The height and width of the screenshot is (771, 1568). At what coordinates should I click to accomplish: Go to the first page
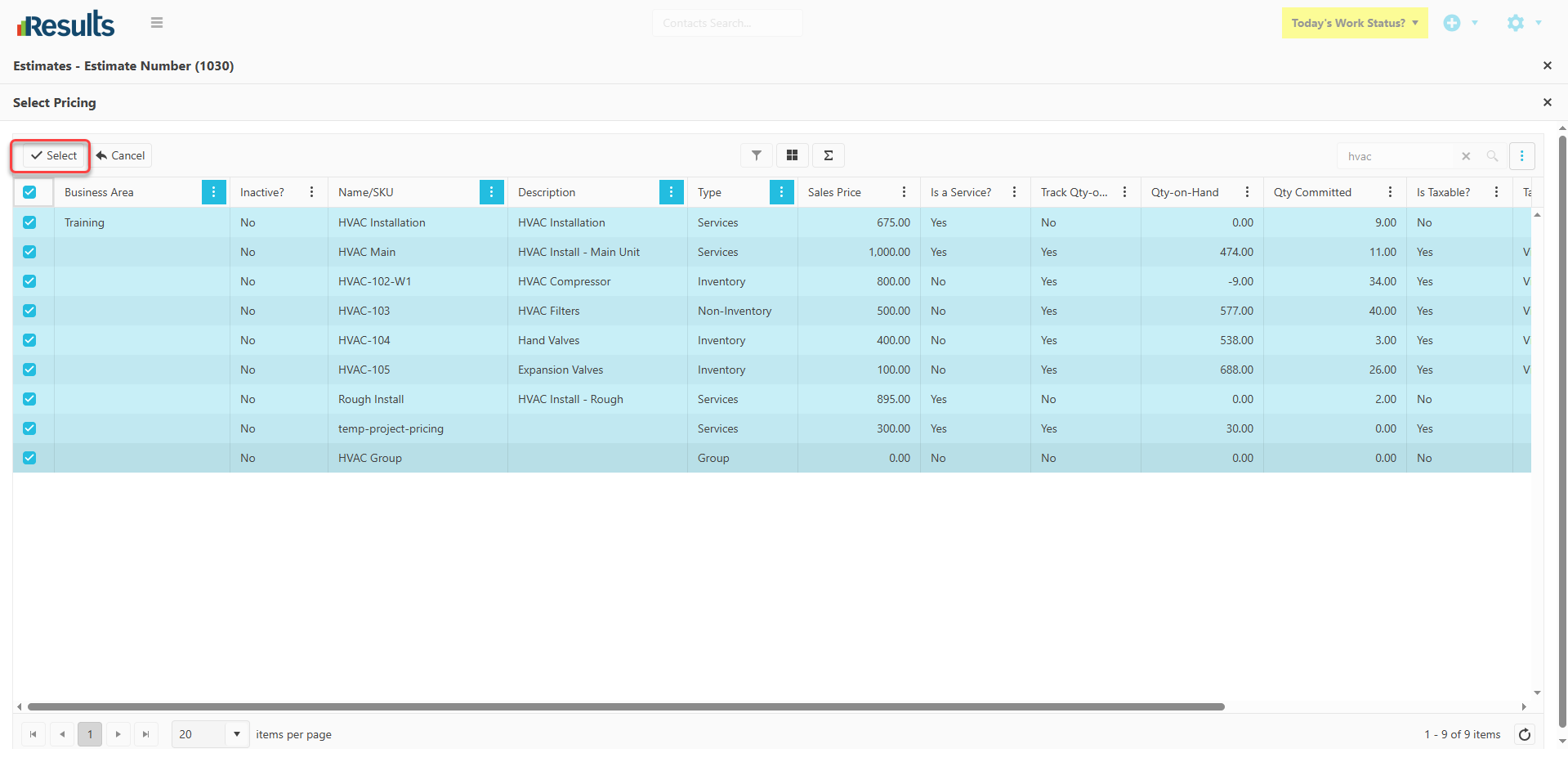tap(33, 734)
